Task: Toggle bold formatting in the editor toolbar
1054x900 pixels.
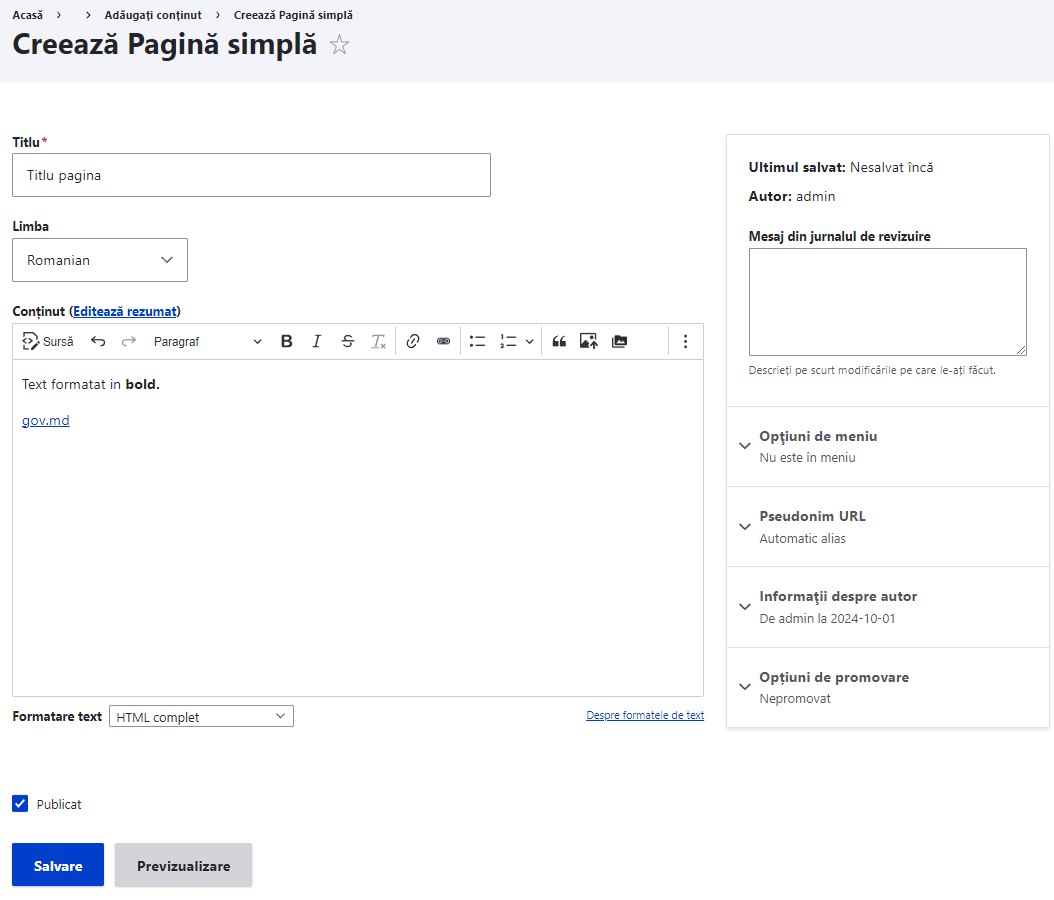Action: (x=287, y=341)
